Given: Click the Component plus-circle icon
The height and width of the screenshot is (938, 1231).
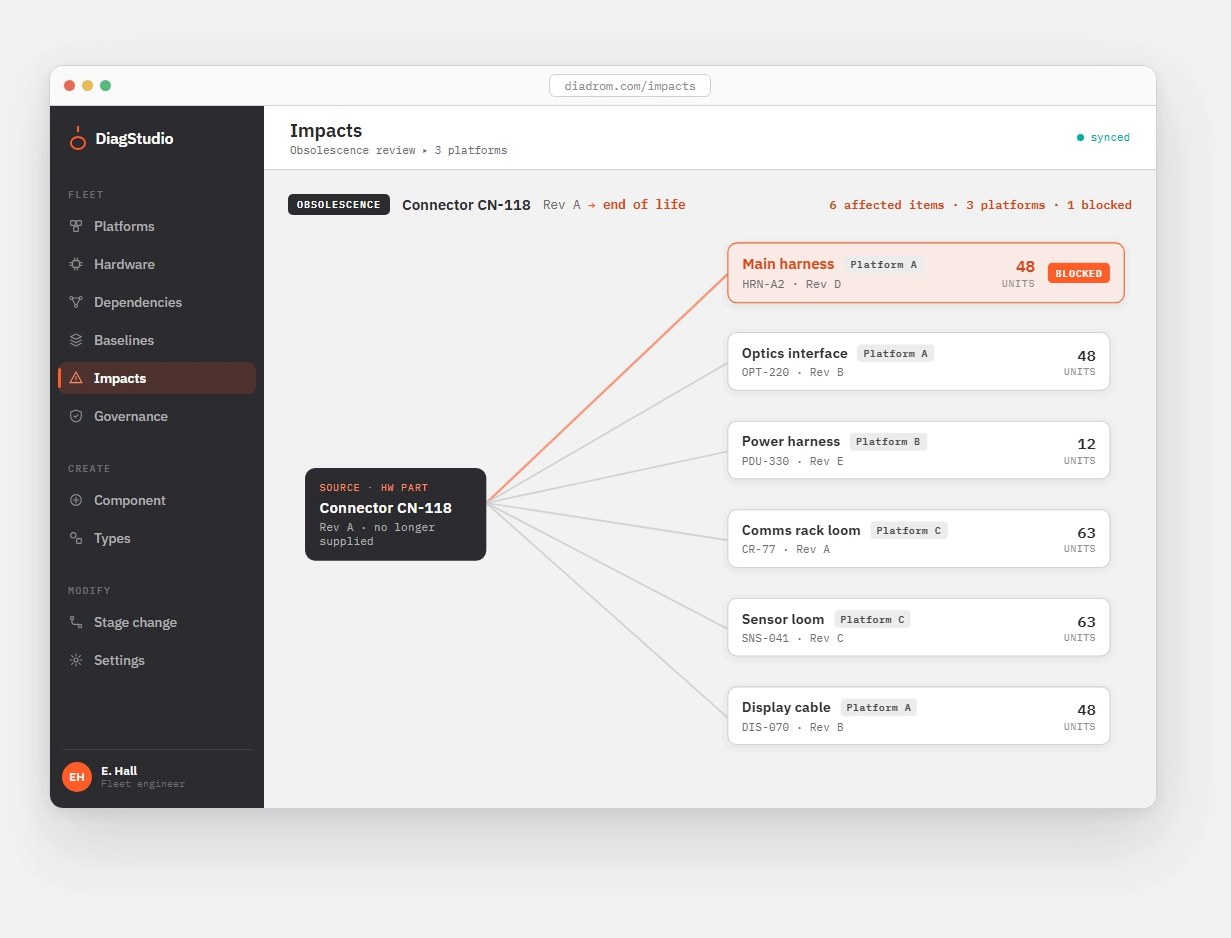Looking at the screenshot, I should click(x=76, y=501).
